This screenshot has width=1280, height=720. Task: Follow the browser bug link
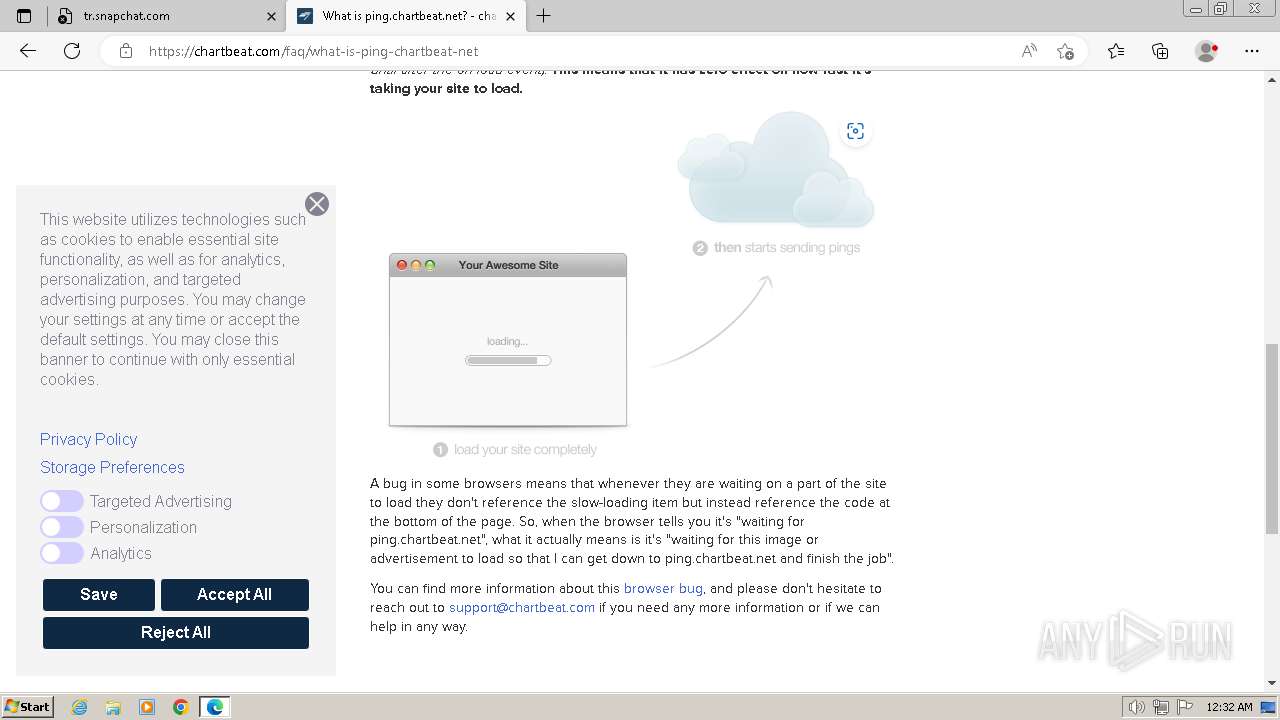pos(663,588)
